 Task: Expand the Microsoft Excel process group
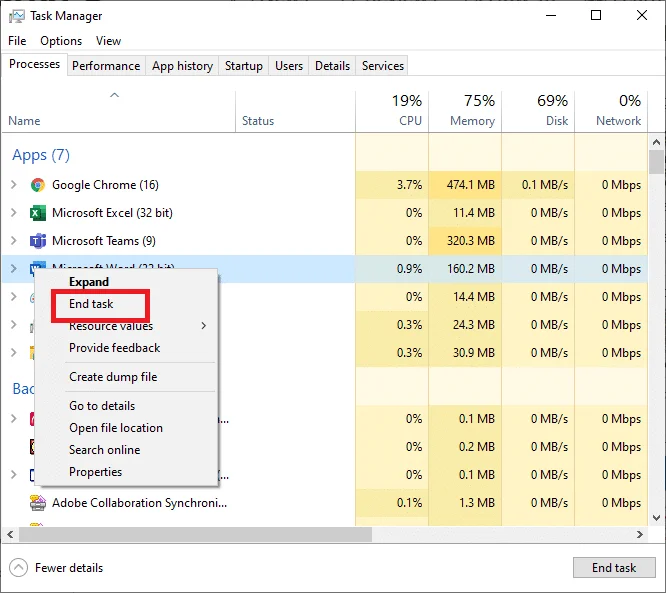point(14,213)
